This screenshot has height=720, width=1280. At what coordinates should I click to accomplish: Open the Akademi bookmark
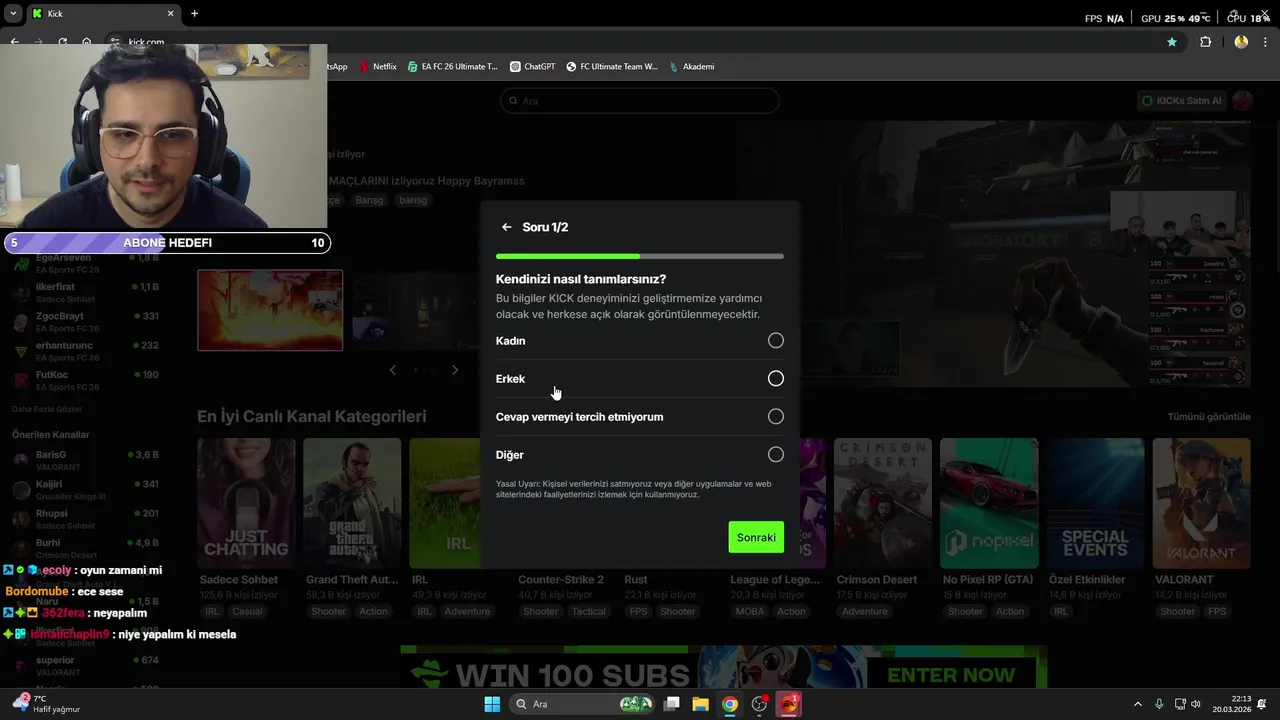[692, 67]
